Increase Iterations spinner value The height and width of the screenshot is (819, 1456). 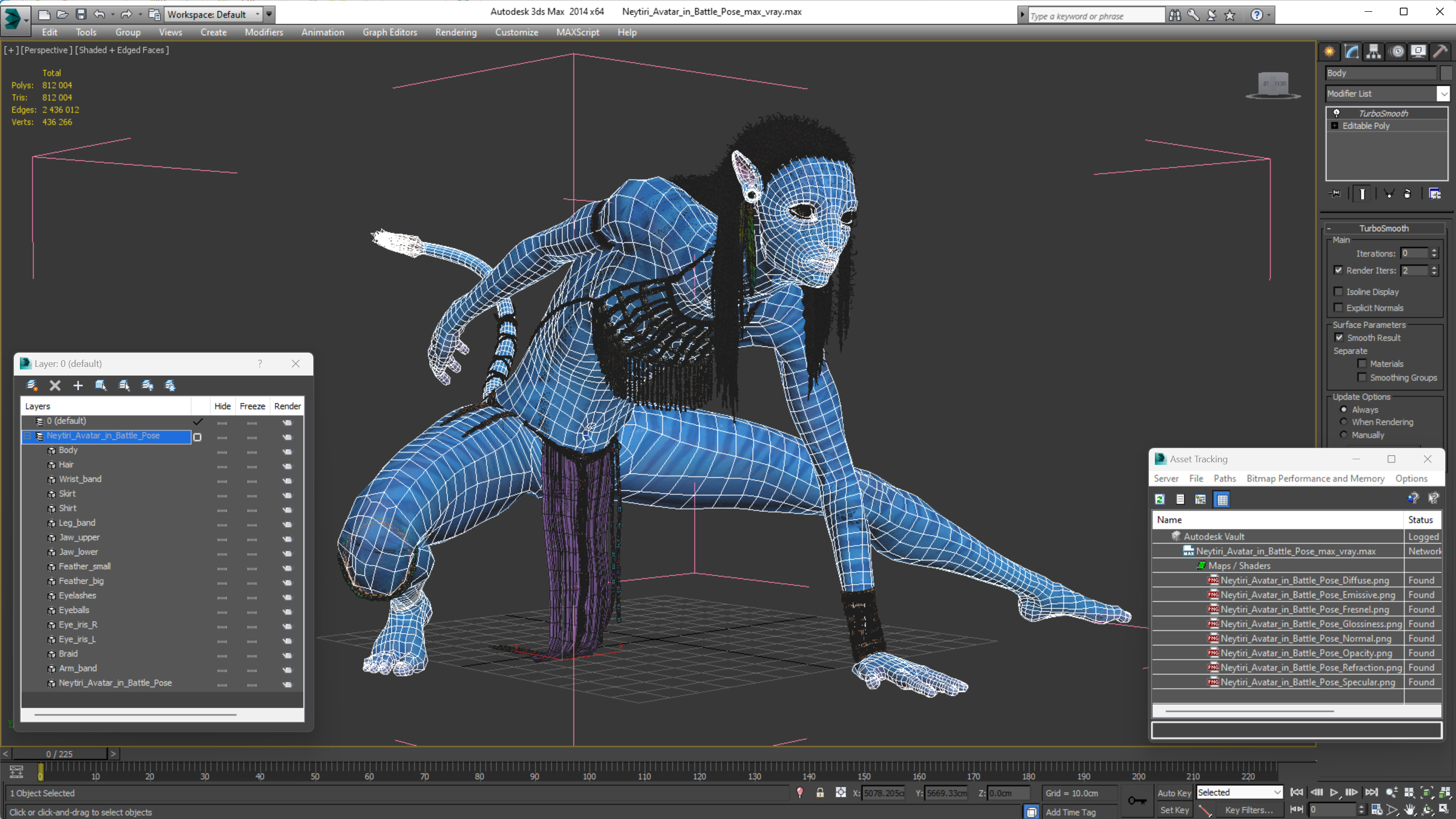(1434, 251)
